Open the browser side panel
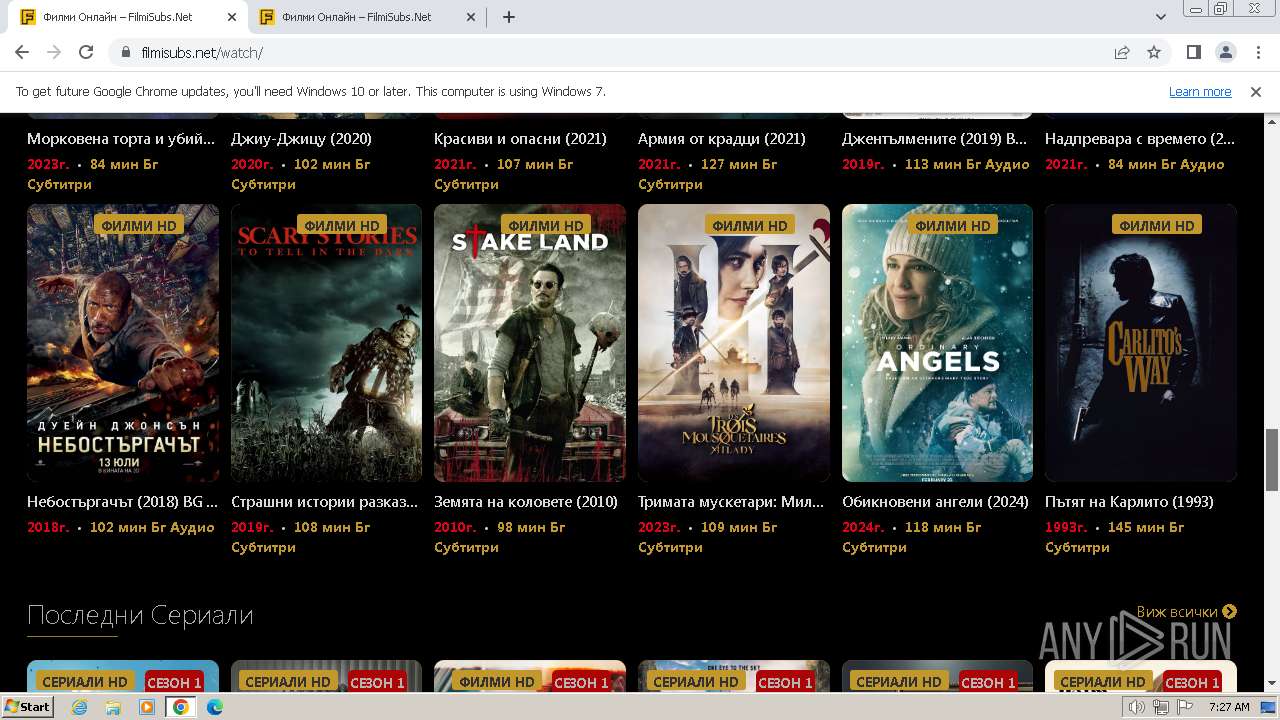The image size is (1280, 720). [x=1193, y=53]
